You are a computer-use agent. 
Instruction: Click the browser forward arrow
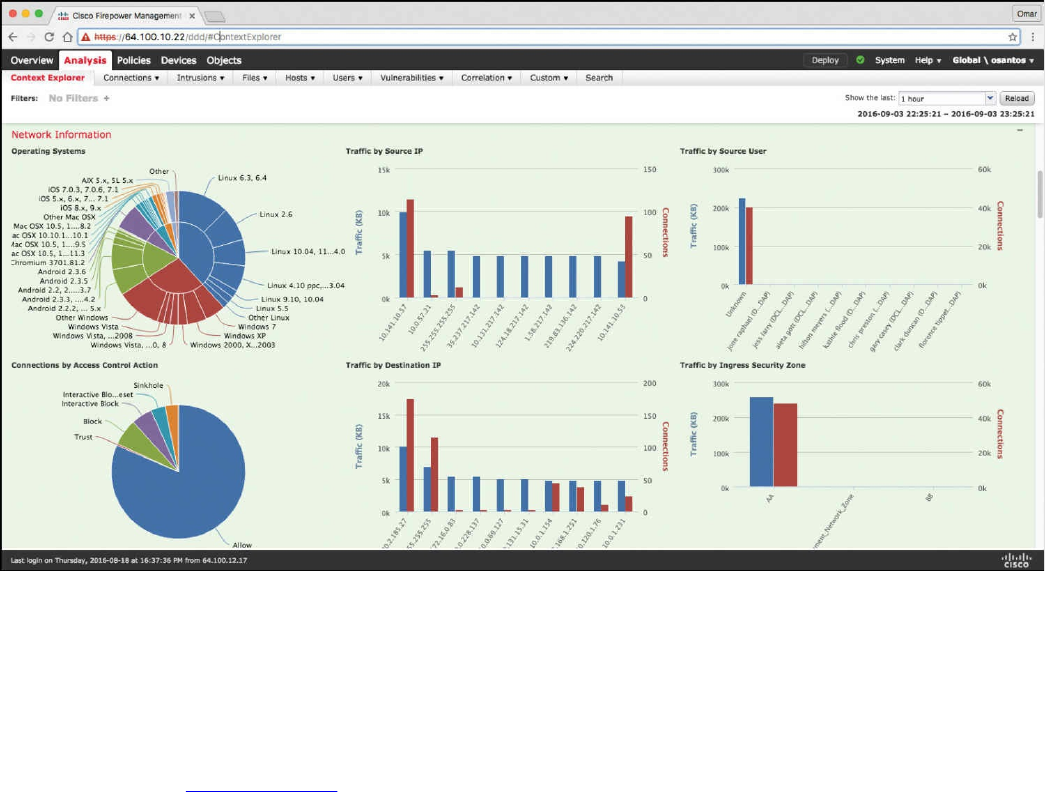31,37
